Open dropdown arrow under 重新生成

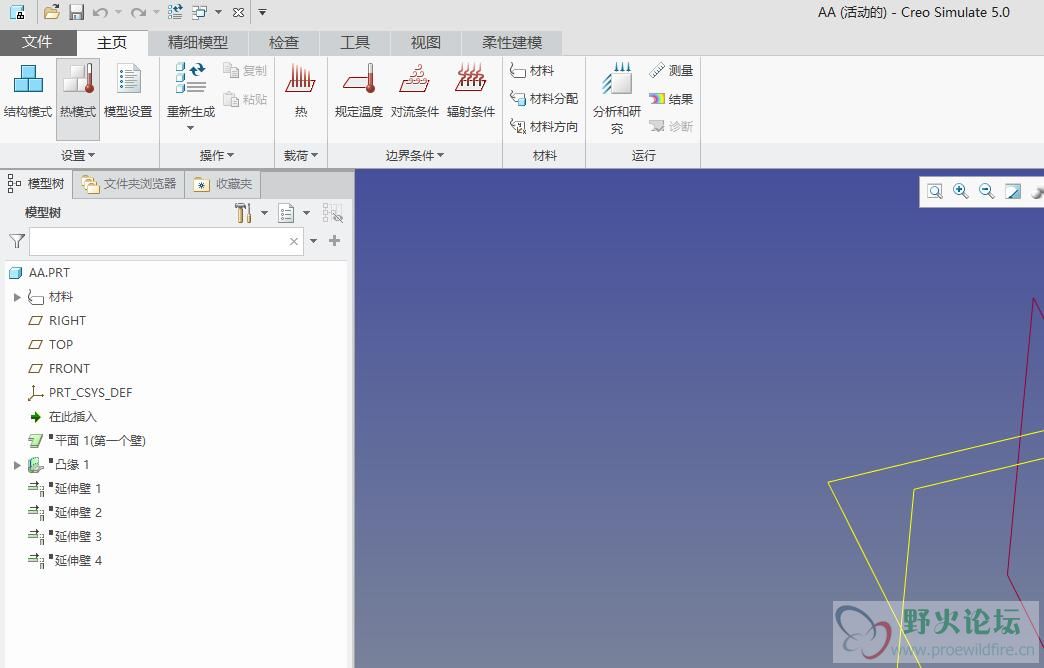coord(190,128)
